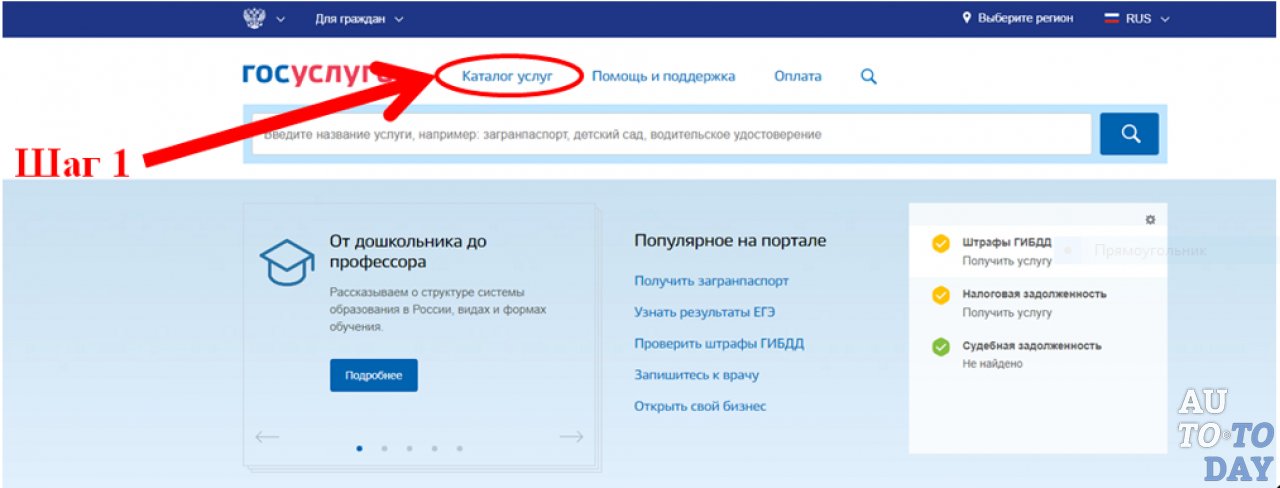1280x488 pixels.
Task: Open 'Открыть свой бизнес' link
Action: pyautogui.click(x=700, y=406)
